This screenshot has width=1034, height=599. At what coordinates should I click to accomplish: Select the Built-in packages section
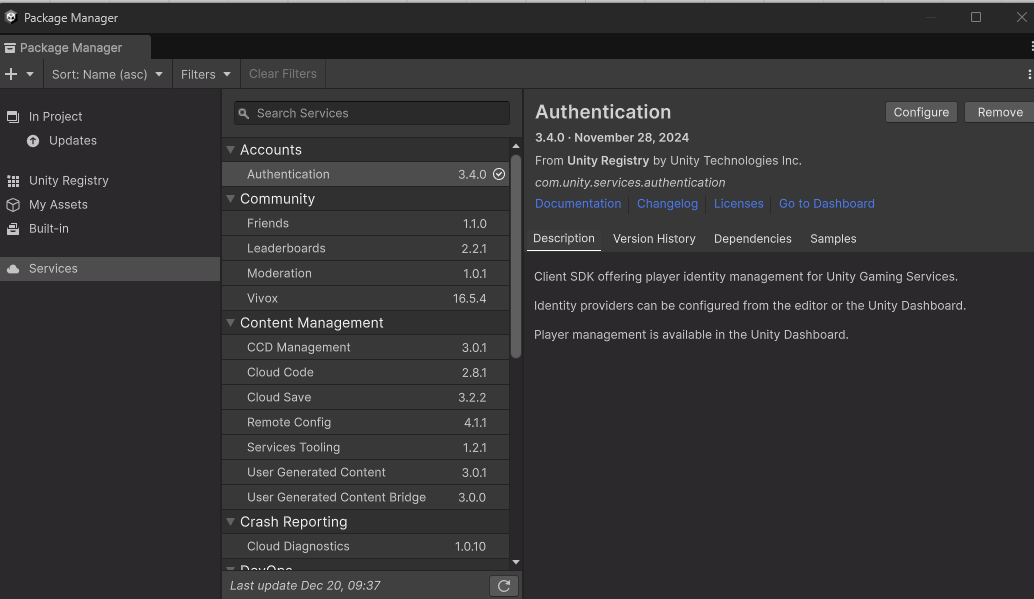point(48,229)
